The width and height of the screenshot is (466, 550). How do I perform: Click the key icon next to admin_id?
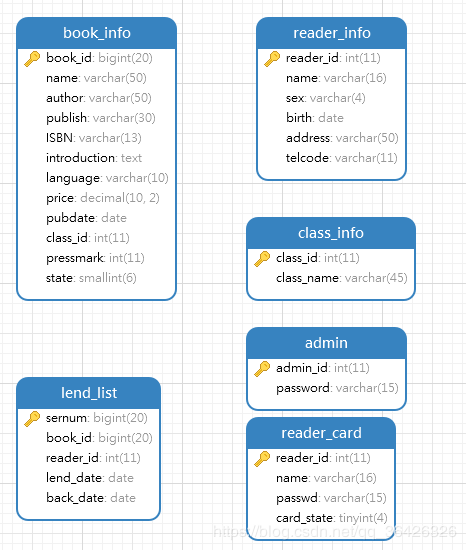click(x=262, y=369)
